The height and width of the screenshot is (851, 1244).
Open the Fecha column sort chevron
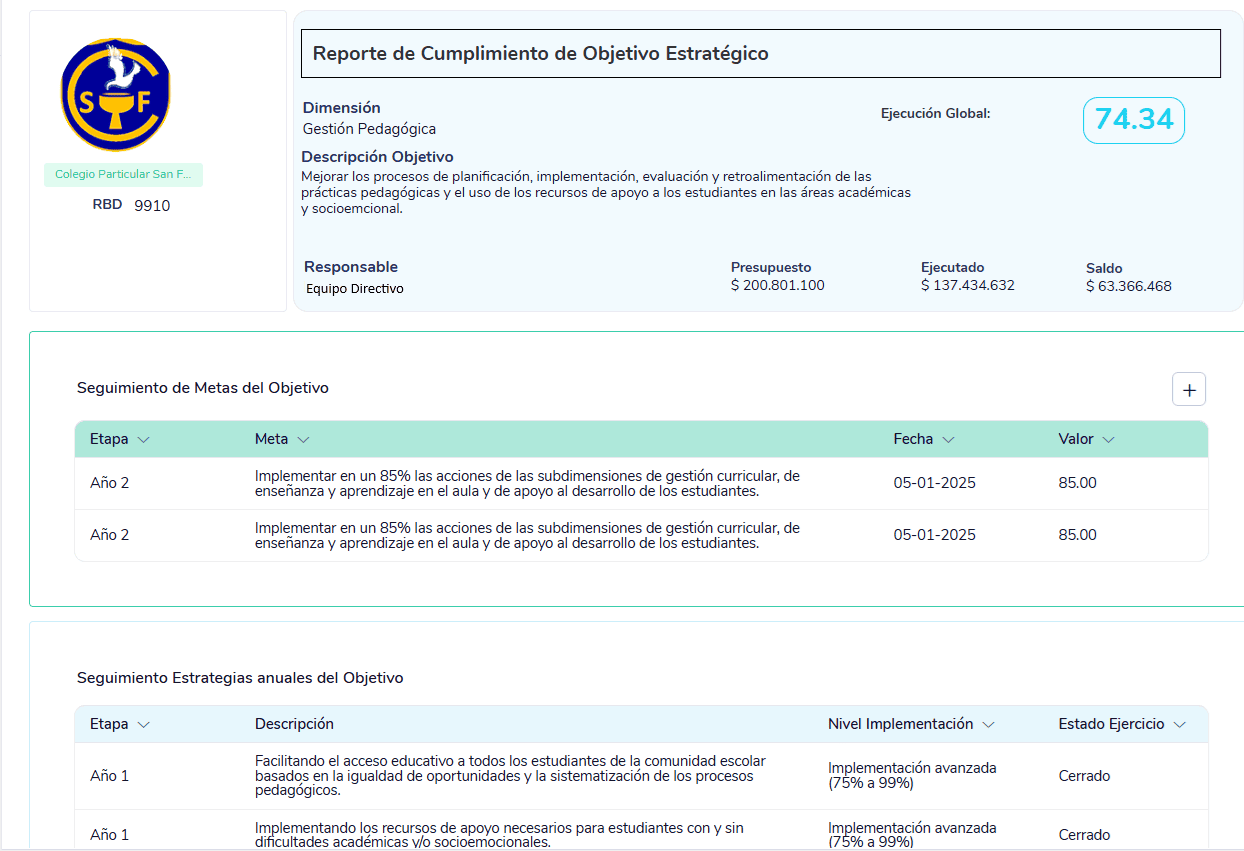[948, 439]
